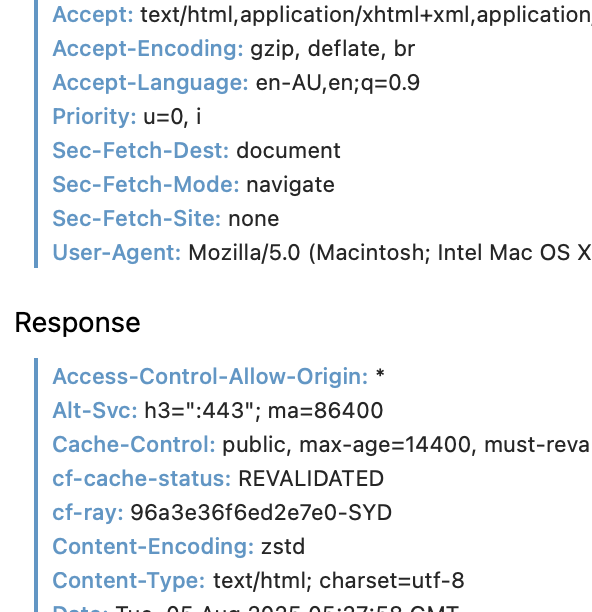Click the Content-Encoding header label
This screenshot has width=592, height=612.
click(153, 546)
